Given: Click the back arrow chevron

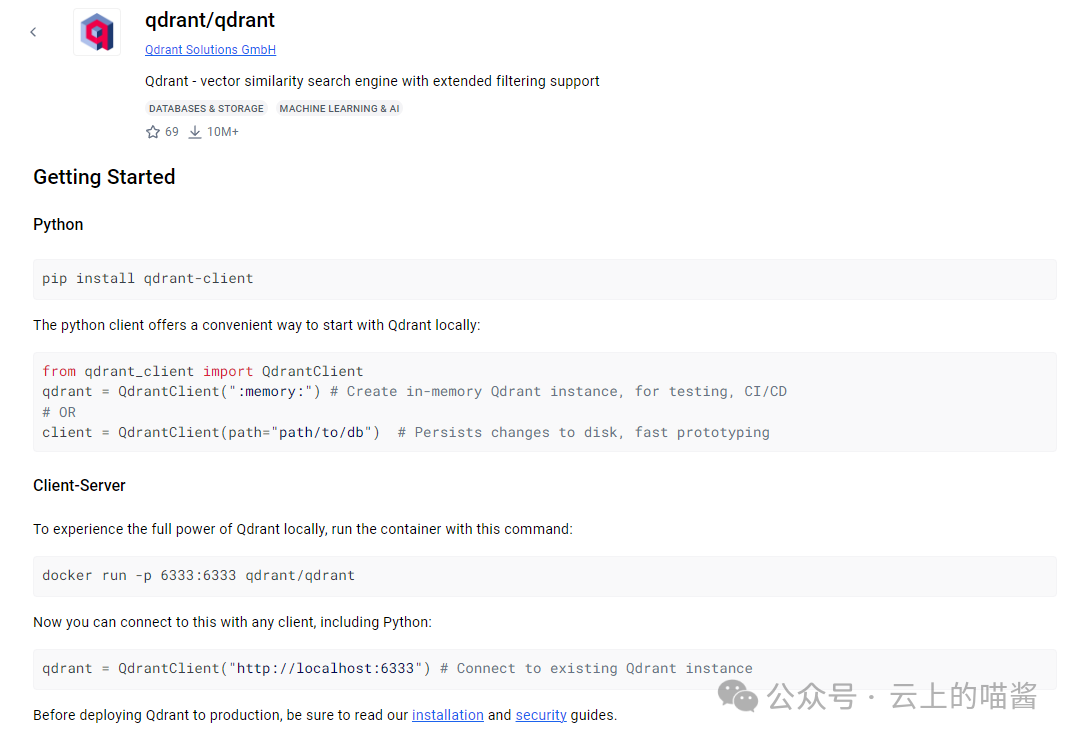Looking at the screenshot, I should point(33,32).
